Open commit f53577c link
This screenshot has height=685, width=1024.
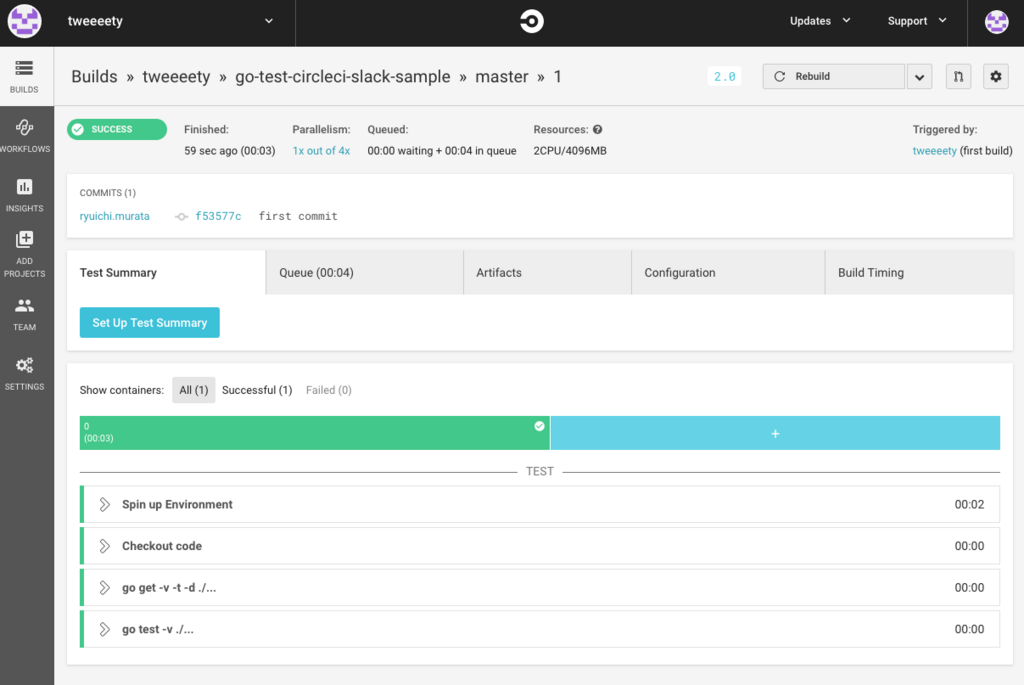(218, 216)
